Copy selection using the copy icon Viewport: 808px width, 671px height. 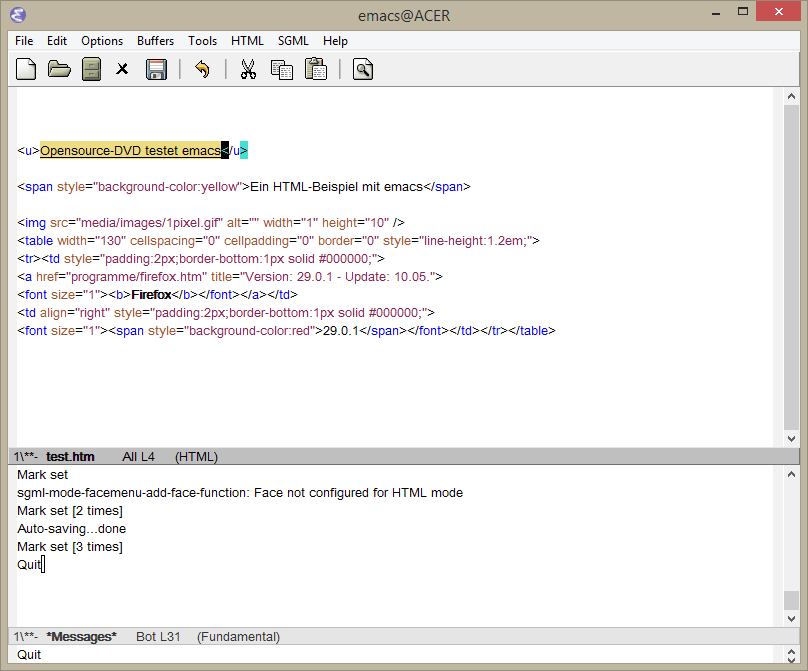click(282, 69)
